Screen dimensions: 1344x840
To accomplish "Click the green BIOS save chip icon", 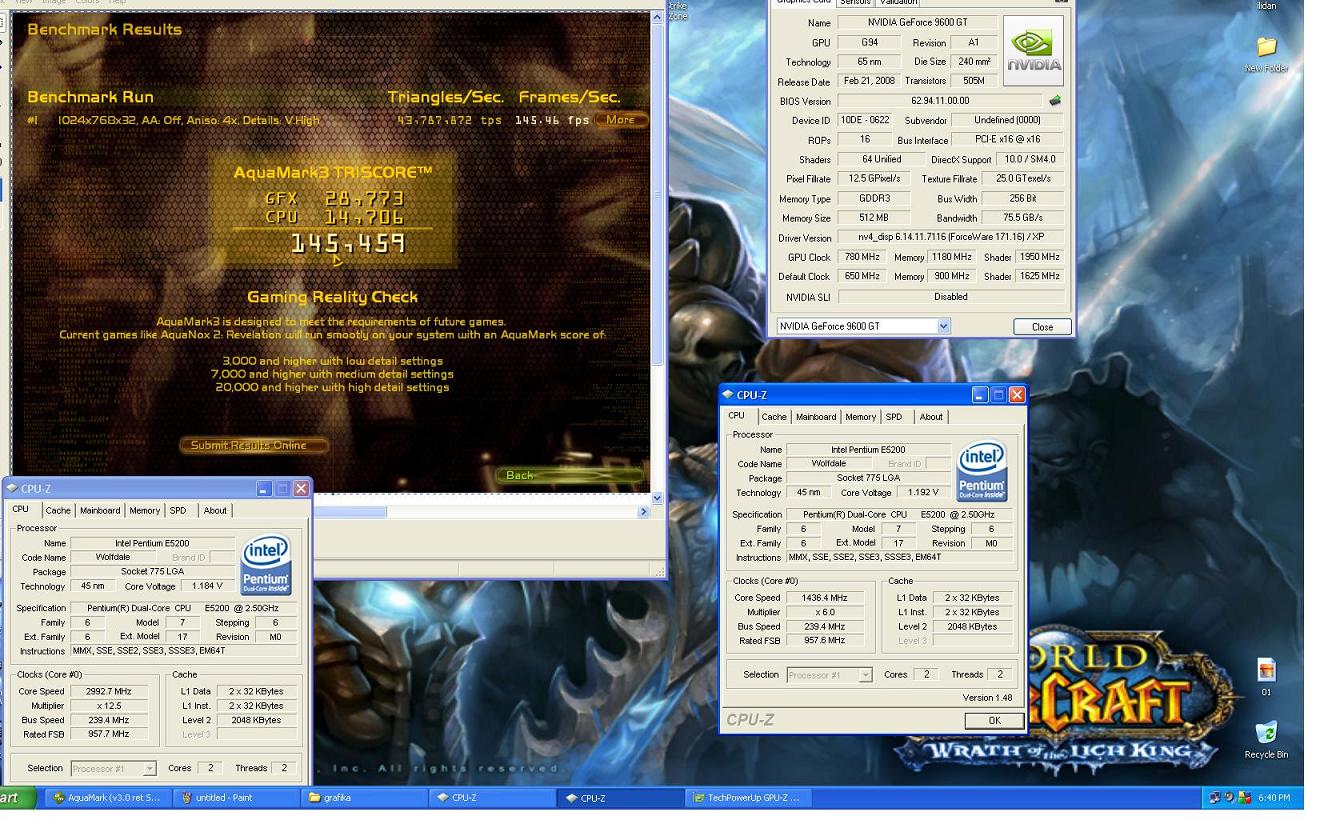I will coord(1054,101).
